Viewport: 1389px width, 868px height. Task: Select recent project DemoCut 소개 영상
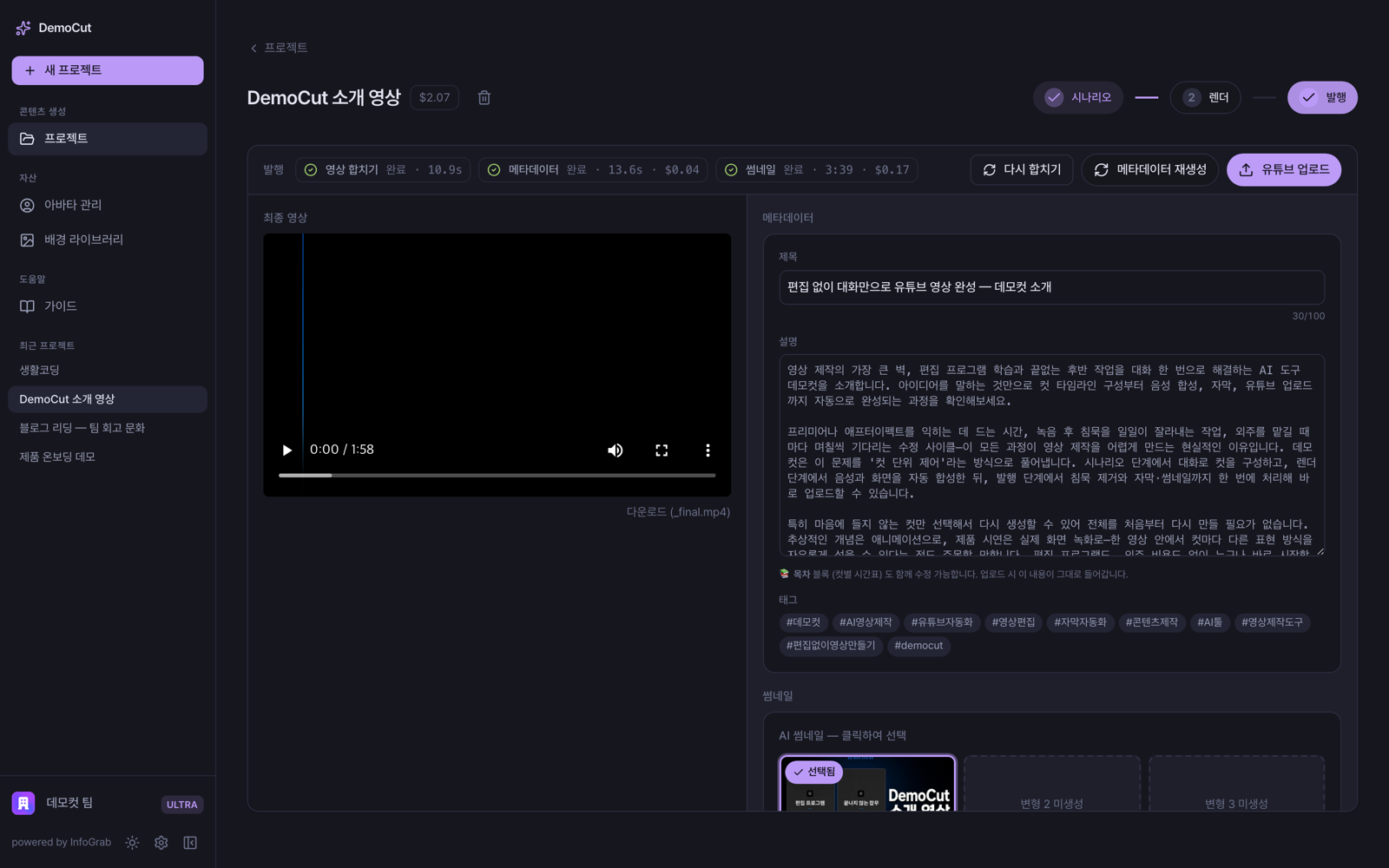108,399
